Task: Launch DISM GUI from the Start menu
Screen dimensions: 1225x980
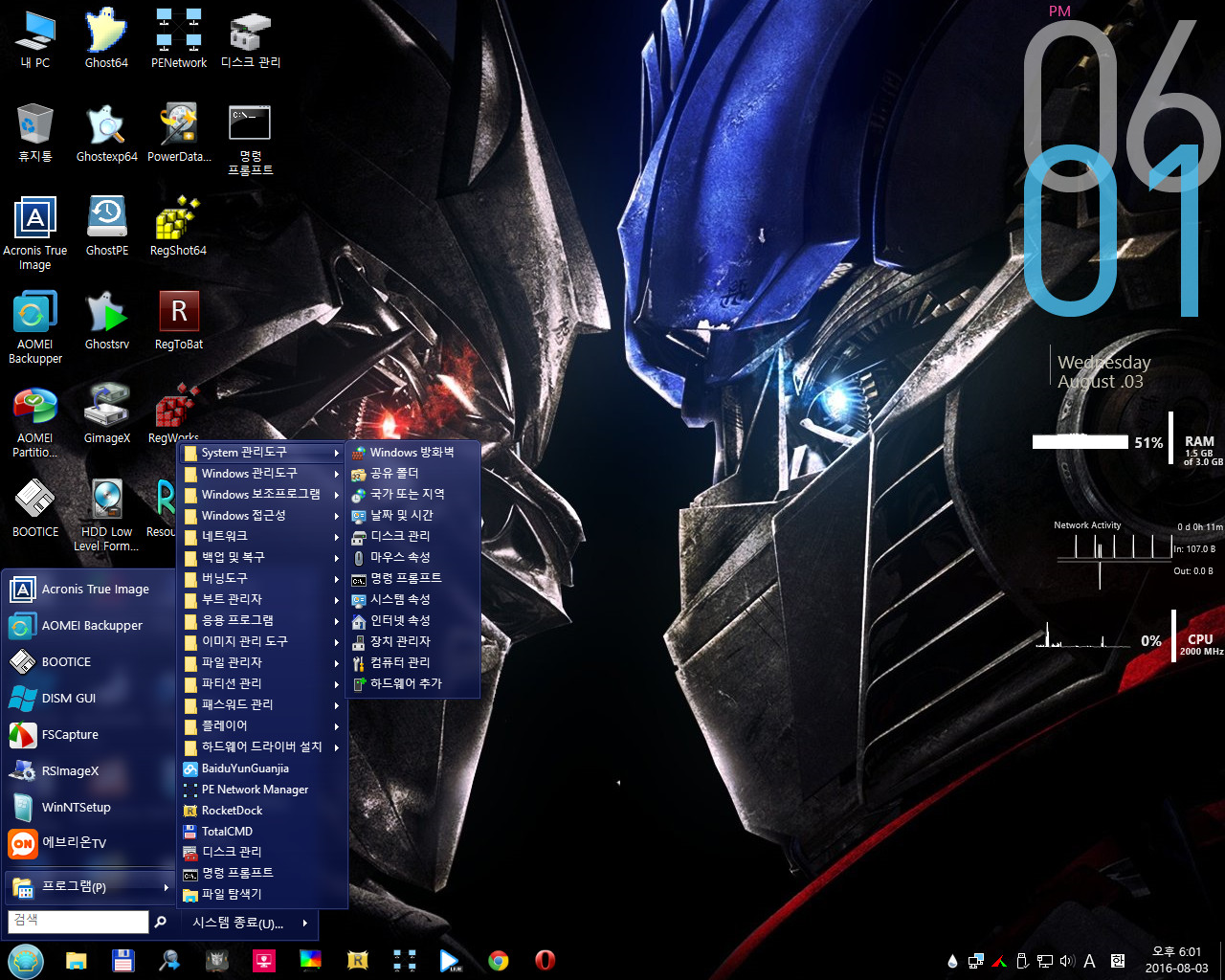Action: 89,699
